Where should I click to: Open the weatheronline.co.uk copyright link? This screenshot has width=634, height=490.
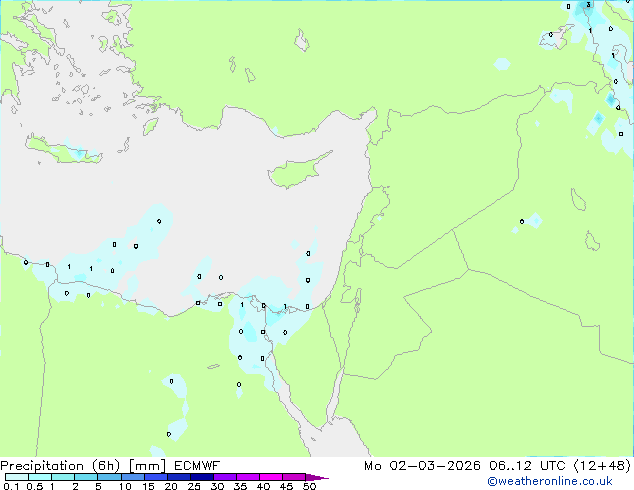pyautogui.click(x=549, y=481)
